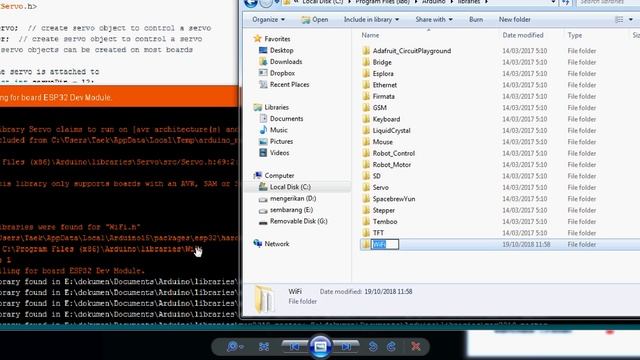Click the SpacebrewYun folder name

[393, 199]
